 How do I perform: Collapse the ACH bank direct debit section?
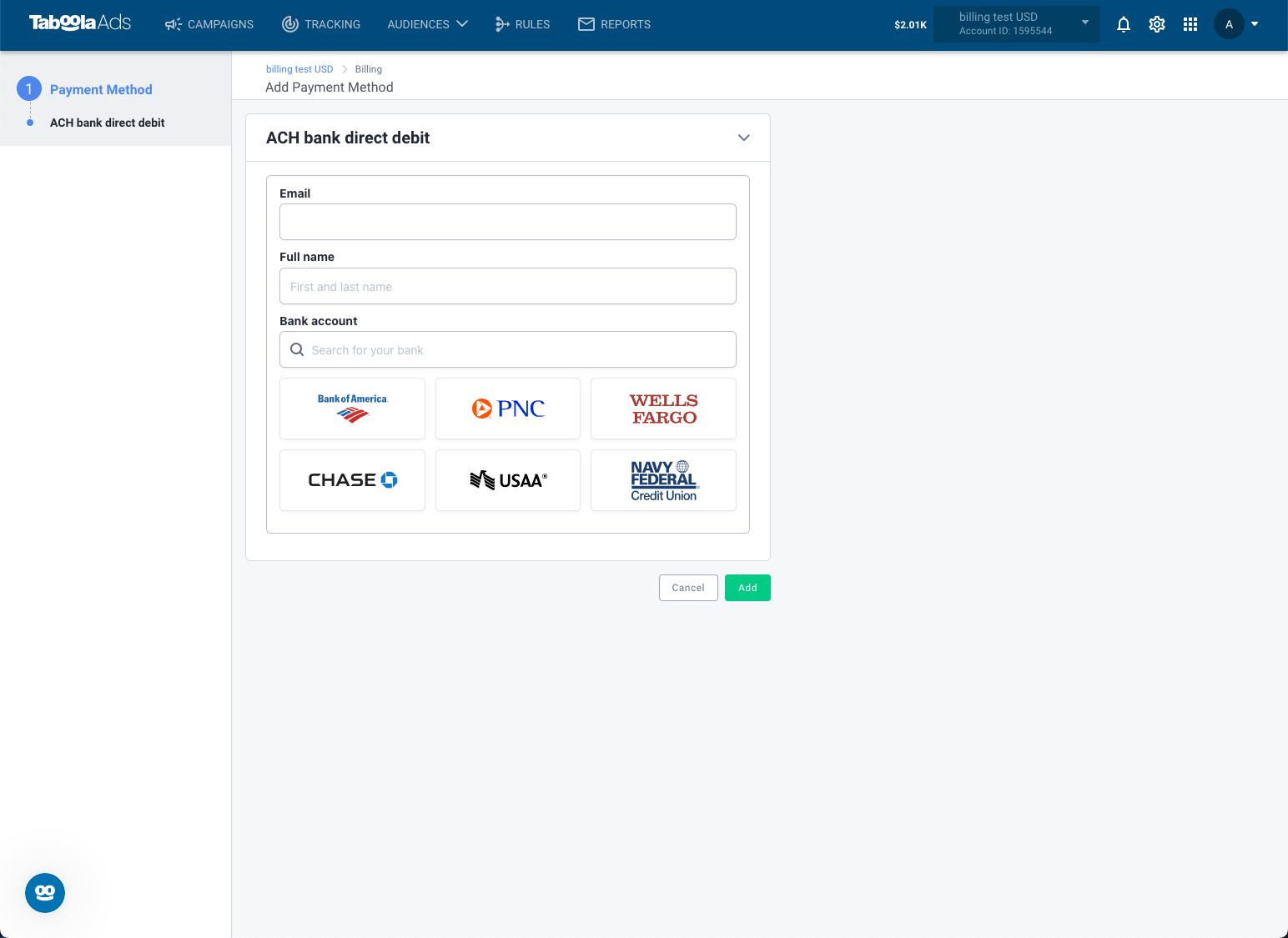(x=744, y=138)
